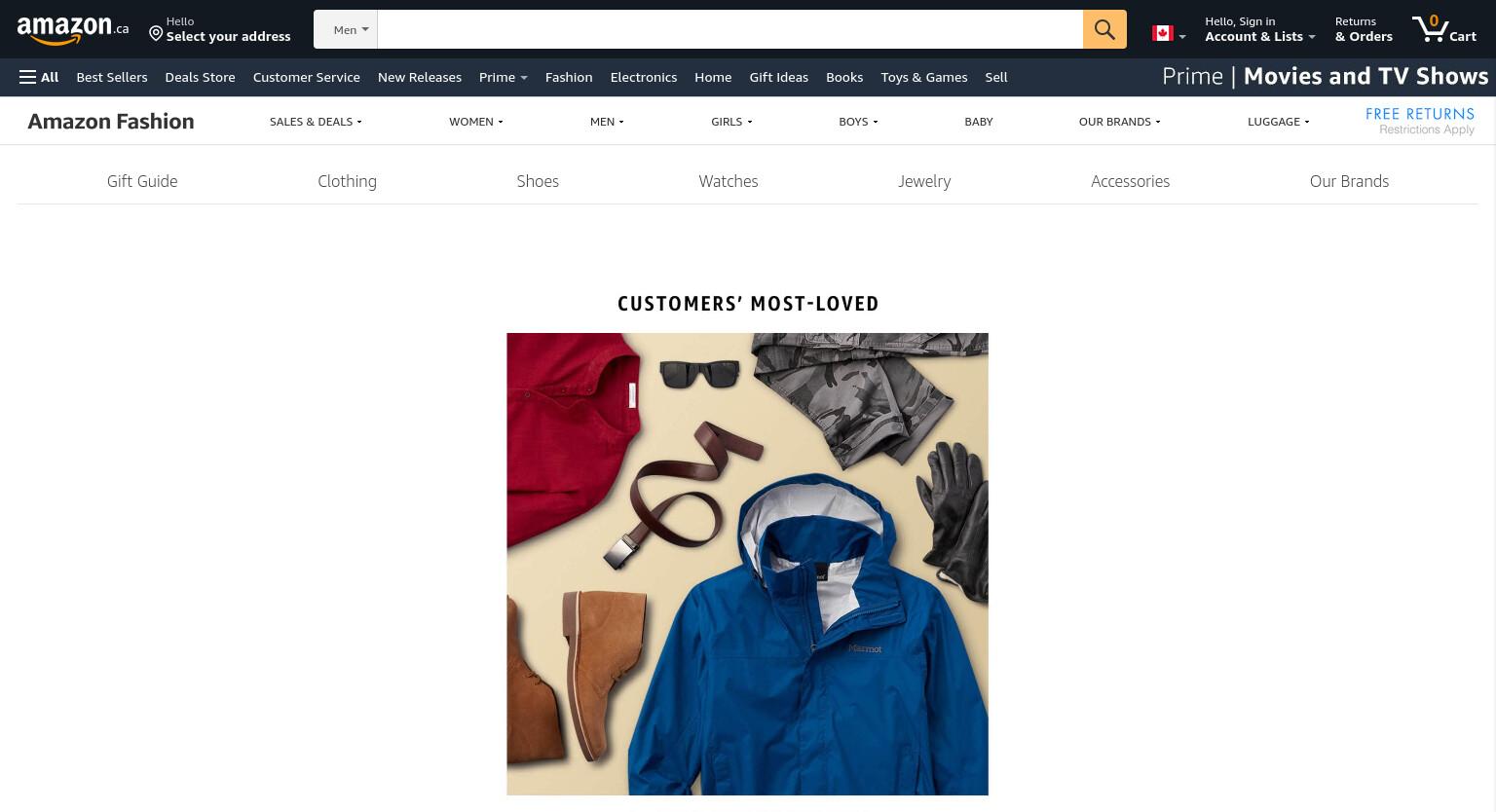Viewport: 1496px width, 812px height.
Task: Open Best Sellers link
Action: pyautogui.click(x=112, y=77)
